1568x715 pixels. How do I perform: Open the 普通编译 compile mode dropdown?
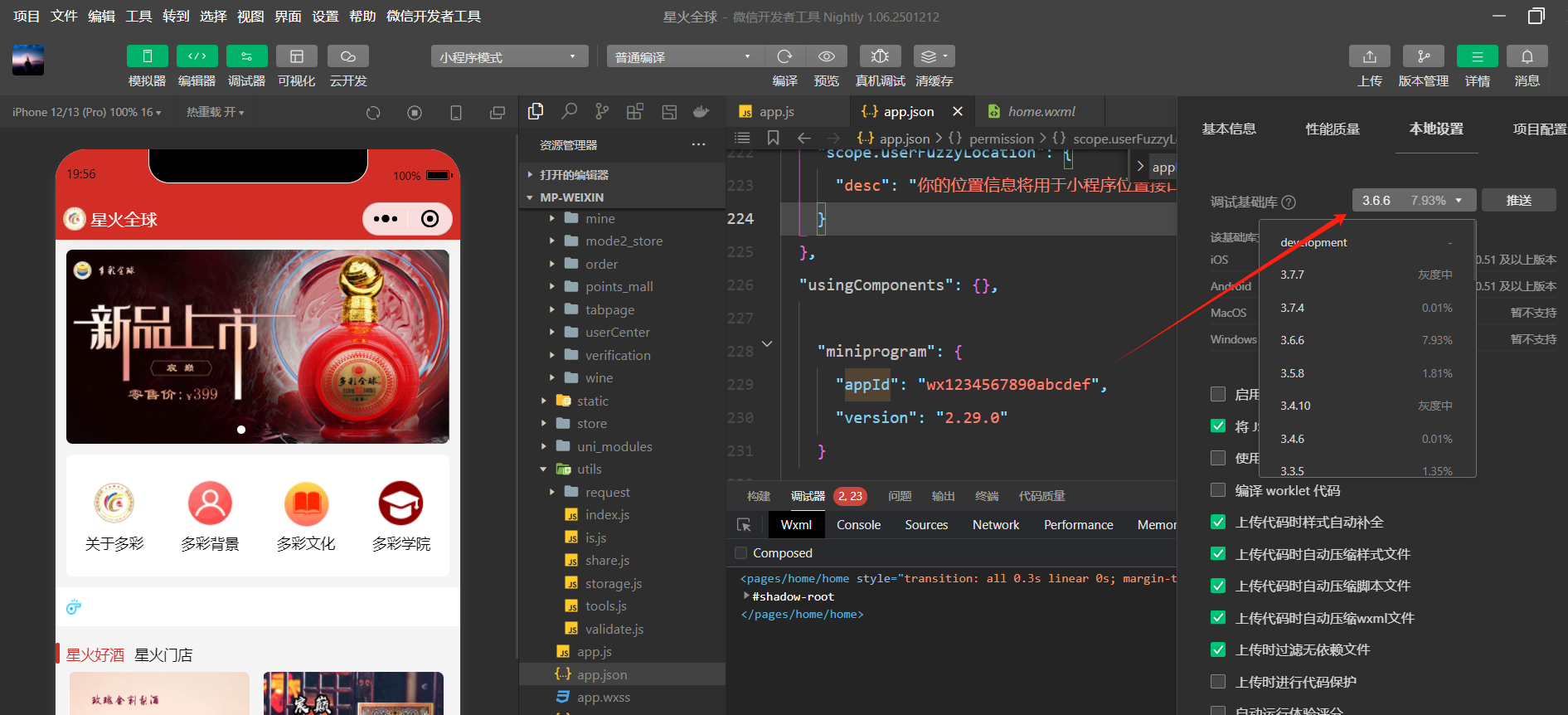[684, 56]
